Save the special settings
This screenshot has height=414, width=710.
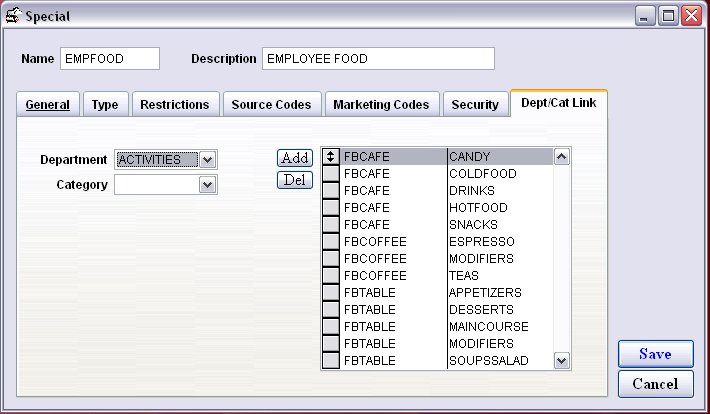[x=656, y=354]
